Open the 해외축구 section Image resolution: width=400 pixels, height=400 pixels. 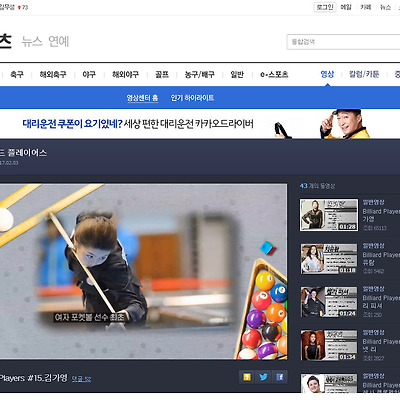tap(53, 74)
